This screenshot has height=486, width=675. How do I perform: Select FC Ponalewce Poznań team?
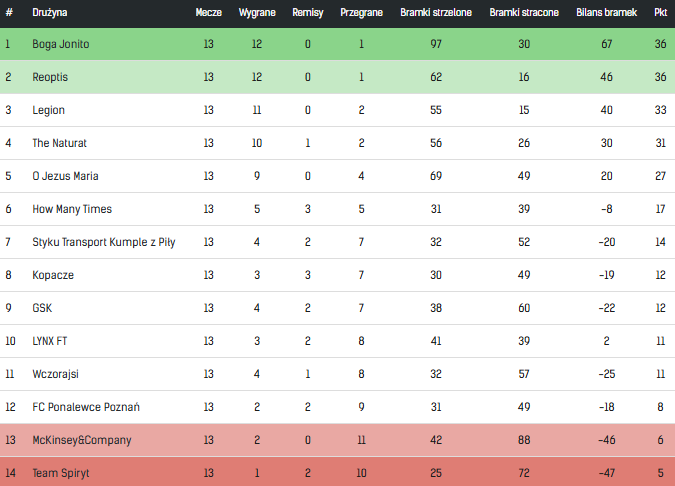coord(86,407)
